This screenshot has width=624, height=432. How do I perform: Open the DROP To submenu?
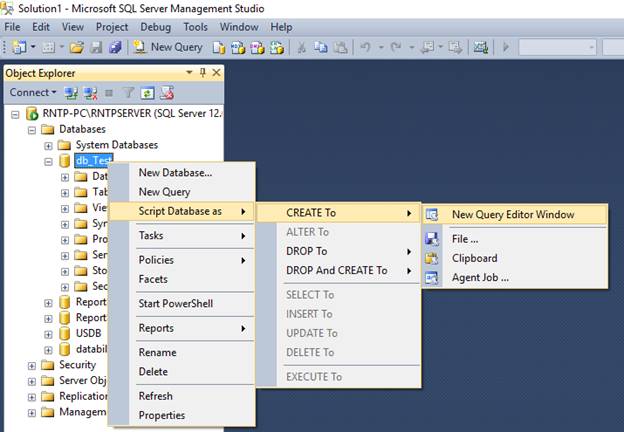point(339,251)
